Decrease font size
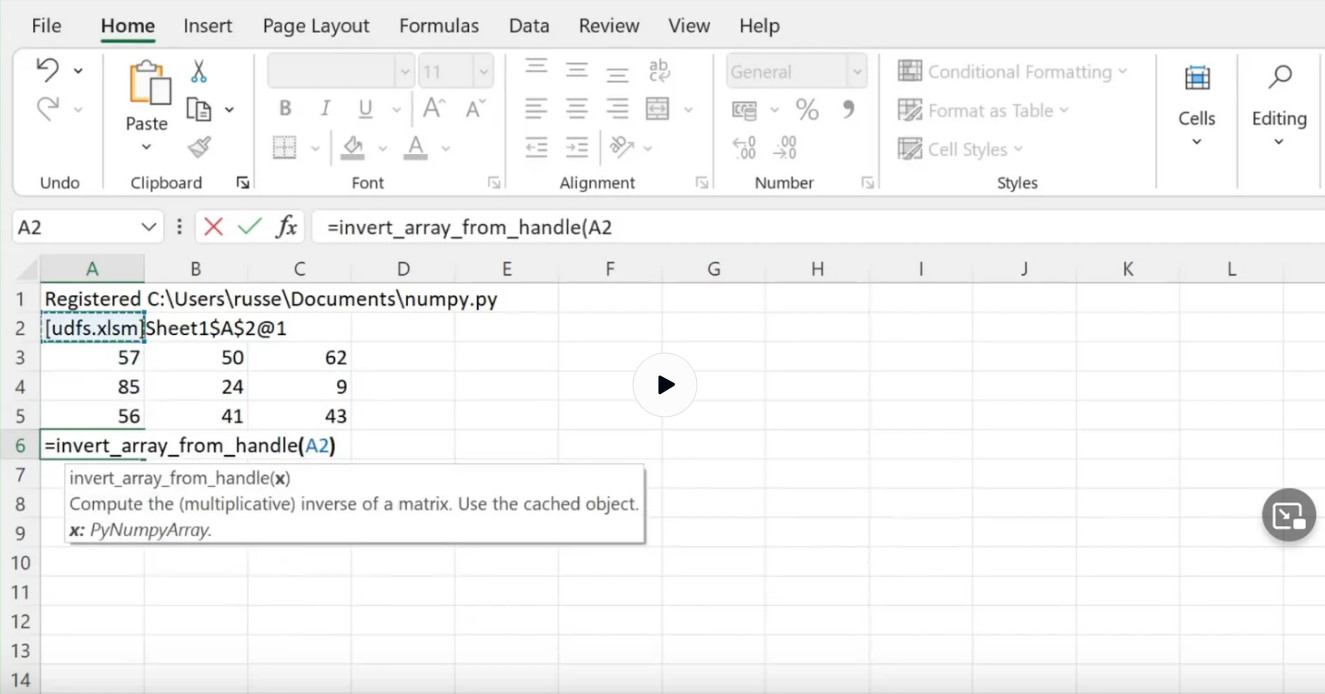This screenshot has height=694, width=1325. tap(476, 108)
